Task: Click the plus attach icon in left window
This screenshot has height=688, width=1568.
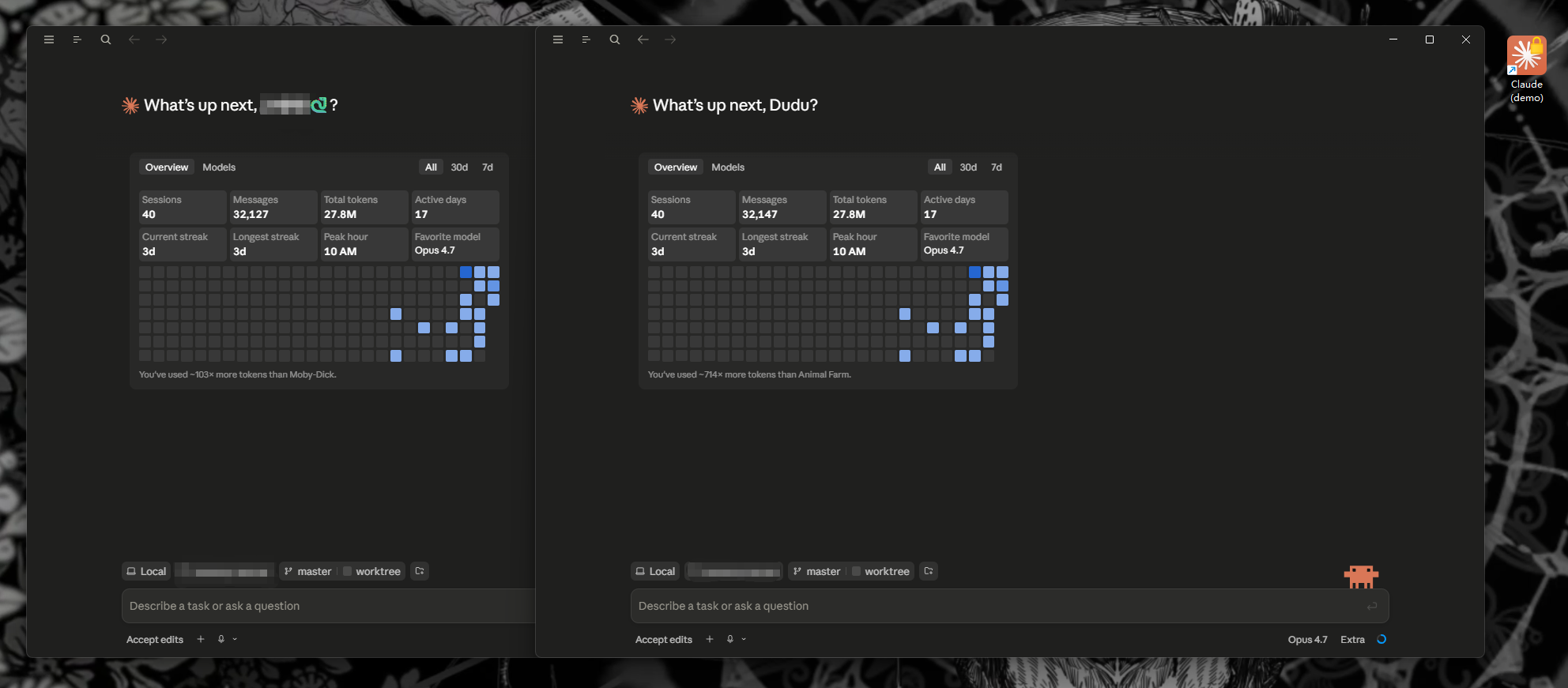Action: [x=201, y=639]
